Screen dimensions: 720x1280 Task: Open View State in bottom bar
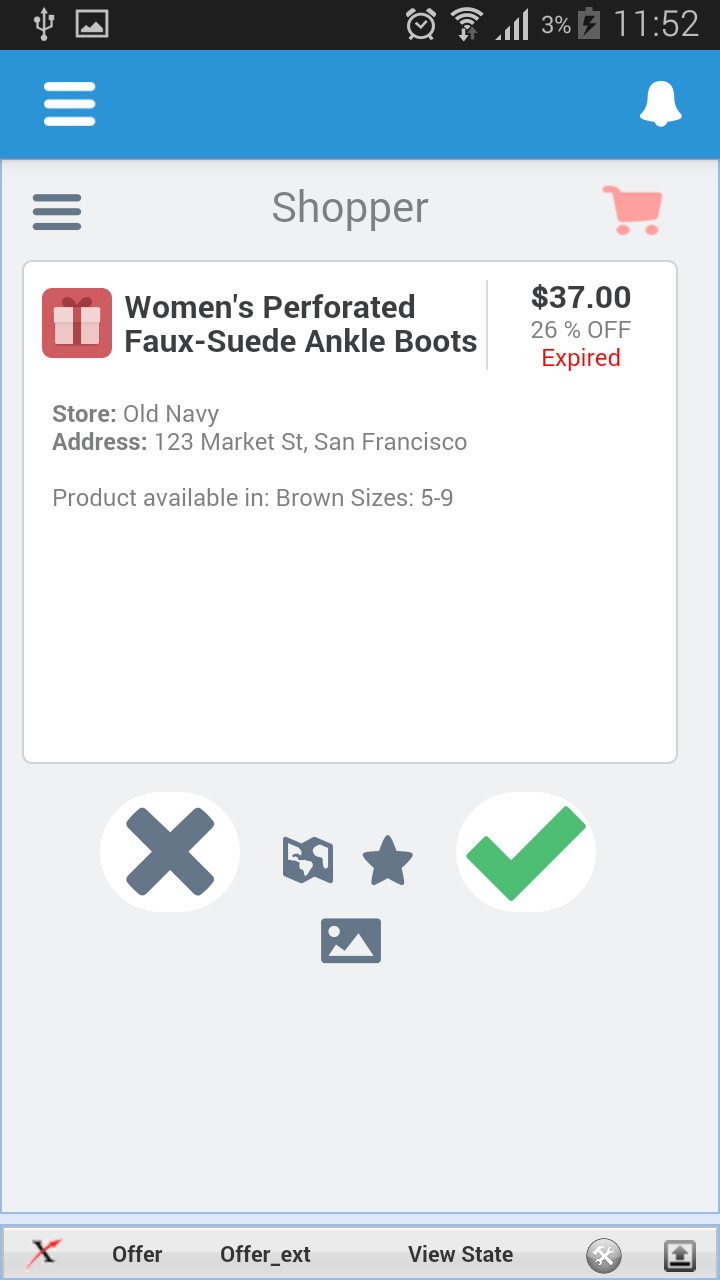point(460,1254)
